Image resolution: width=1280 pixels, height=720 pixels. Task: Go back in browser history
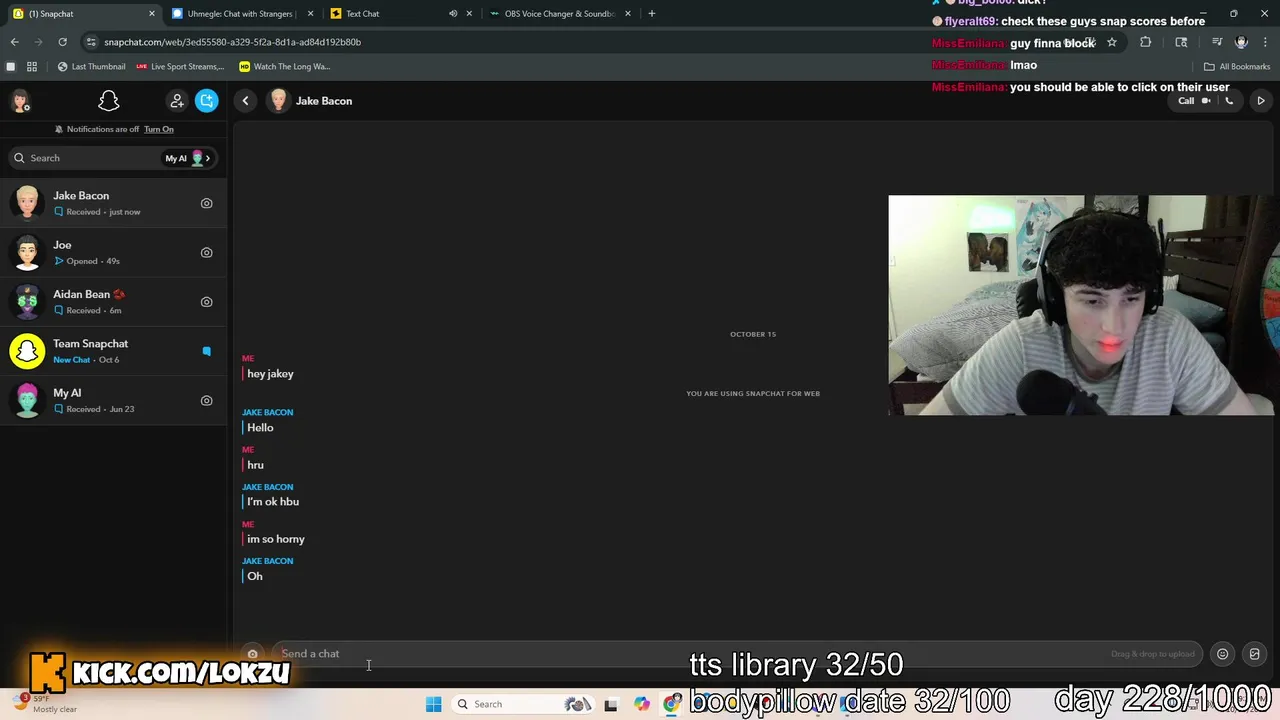[14, 42]
